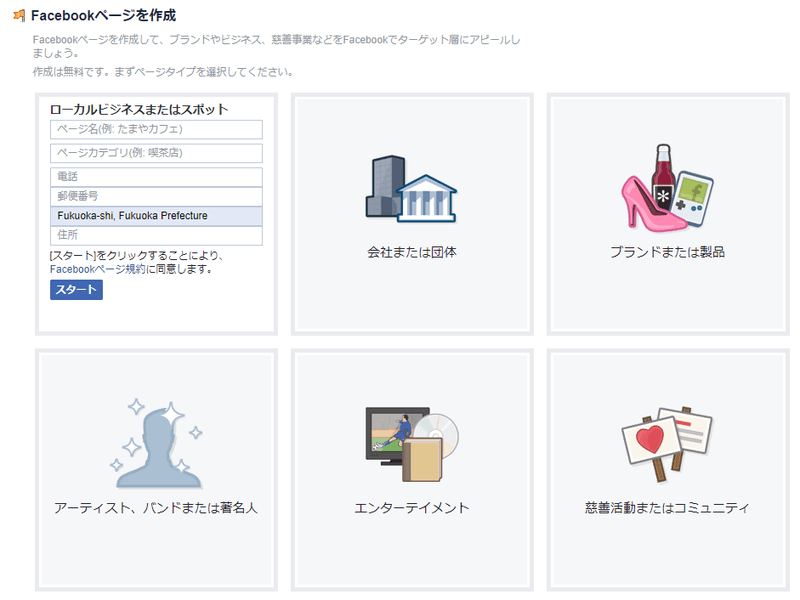Focus the ページ名 input field
This screenshot has width=800, height=600.
coord(156,130)
